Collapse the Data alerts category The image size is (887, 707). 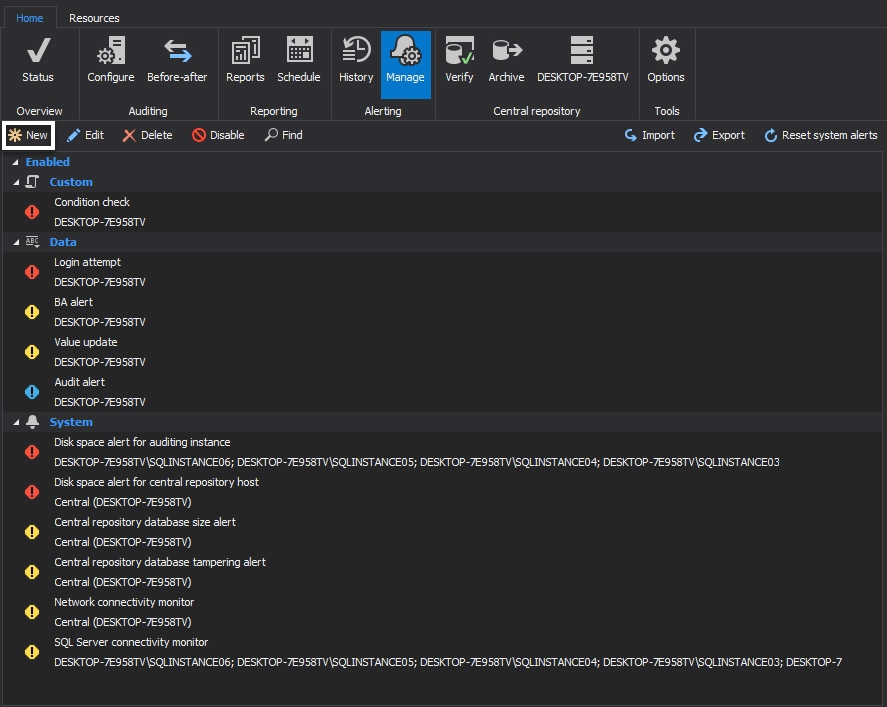click(x=16, y=242)
